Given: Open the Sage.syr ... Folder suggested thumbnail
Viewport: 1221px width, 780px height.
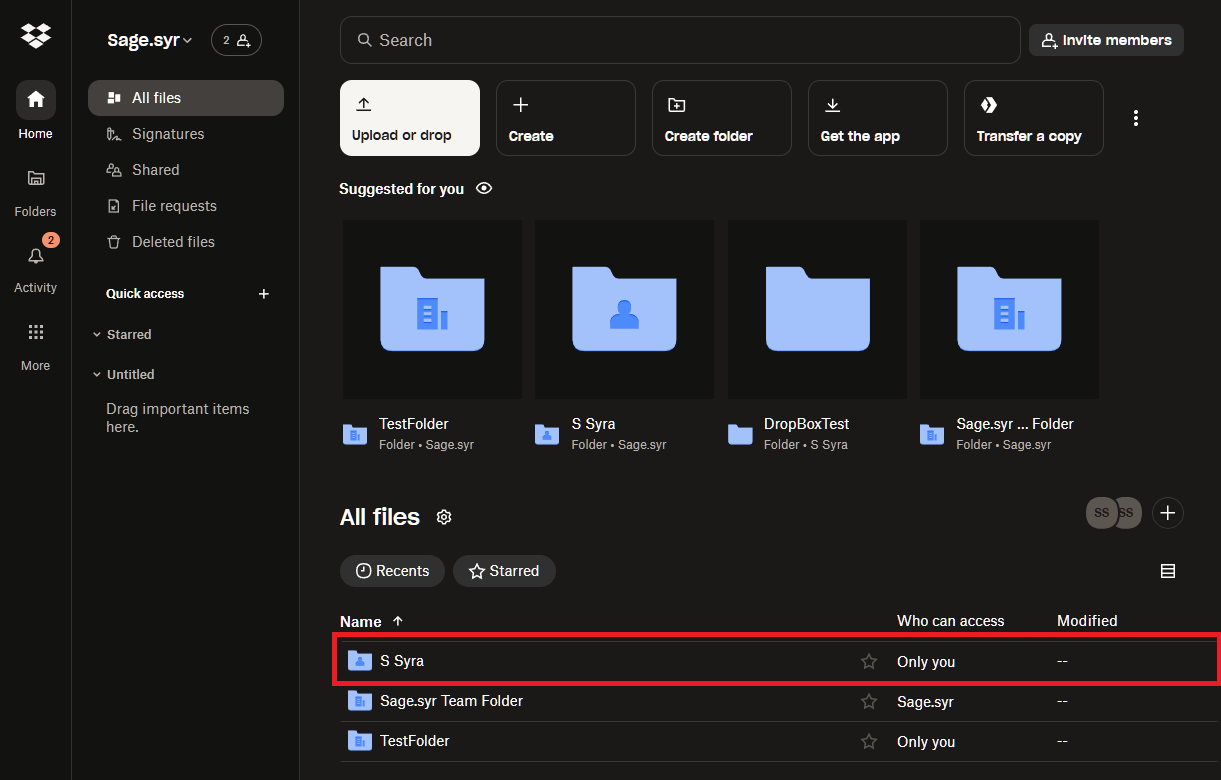Looking at the screenshot, I should coord(1009,310).
